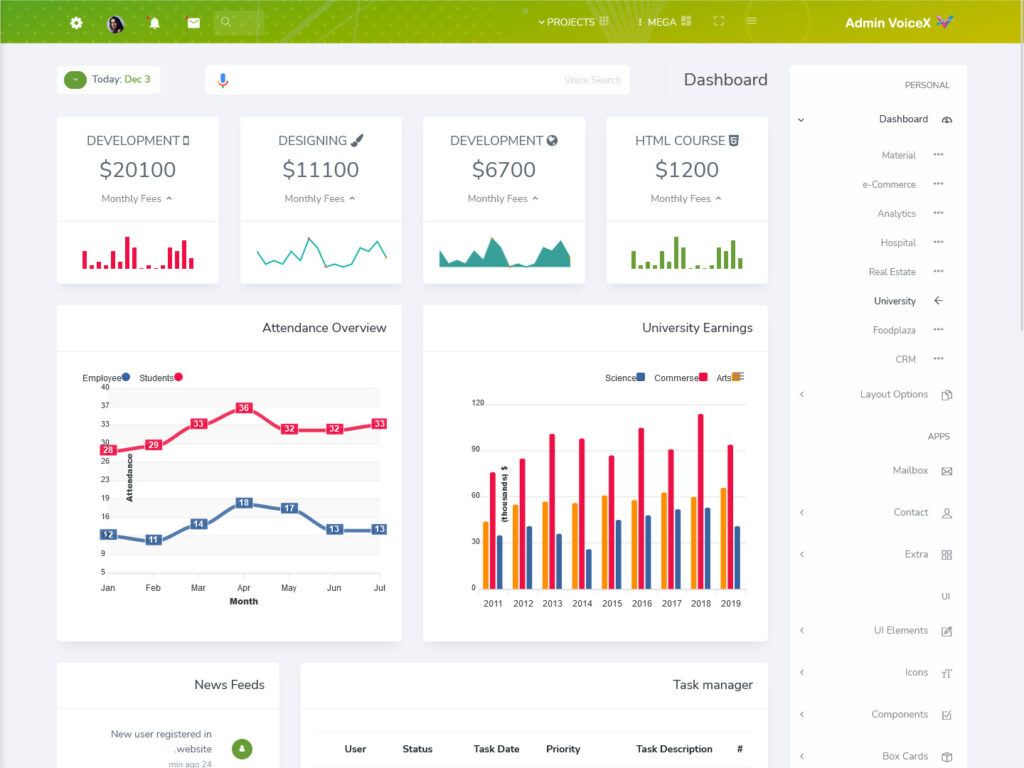Click the Mailbox envelope icon in sidebar
1024x768 pixels.
[x=946, y=471]
